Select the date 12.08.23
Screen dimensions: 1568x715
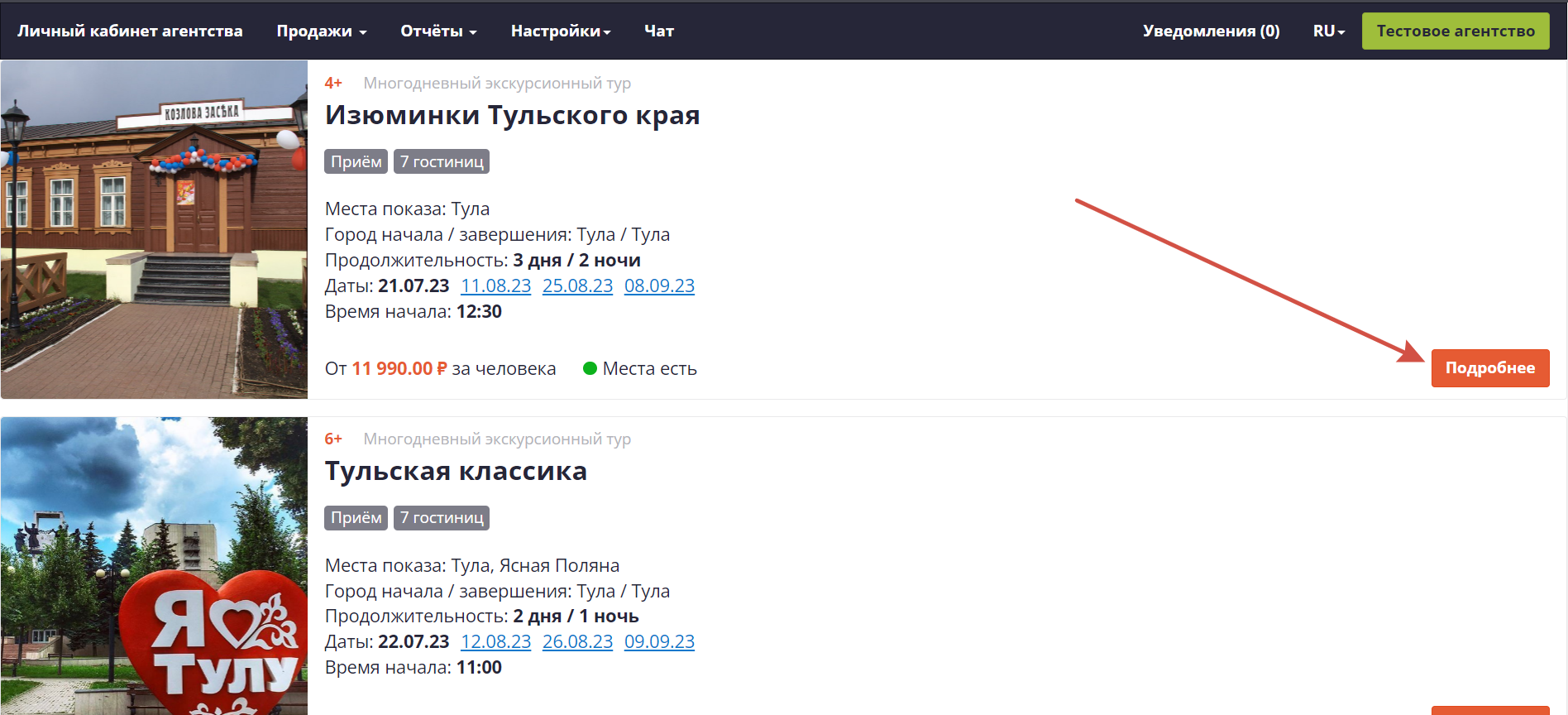click(495, 642)
